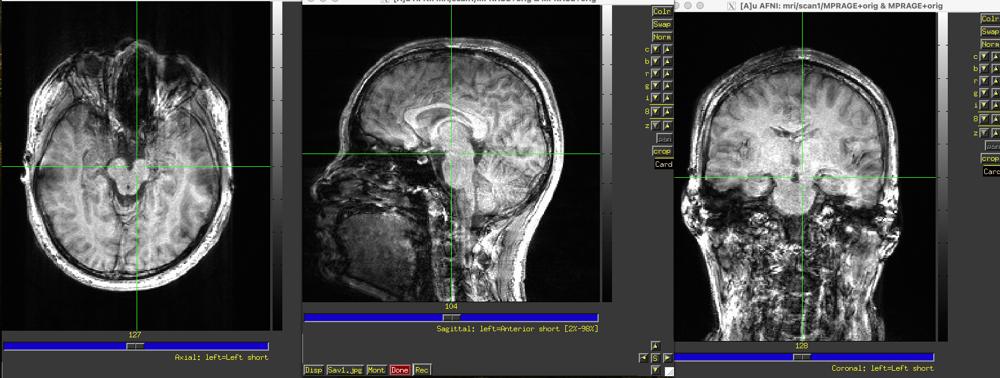Toggle the crop button in sagittal viewer
Image resolution: width=1000 pixels, height=378 pixels.
(x=663, y=152)
